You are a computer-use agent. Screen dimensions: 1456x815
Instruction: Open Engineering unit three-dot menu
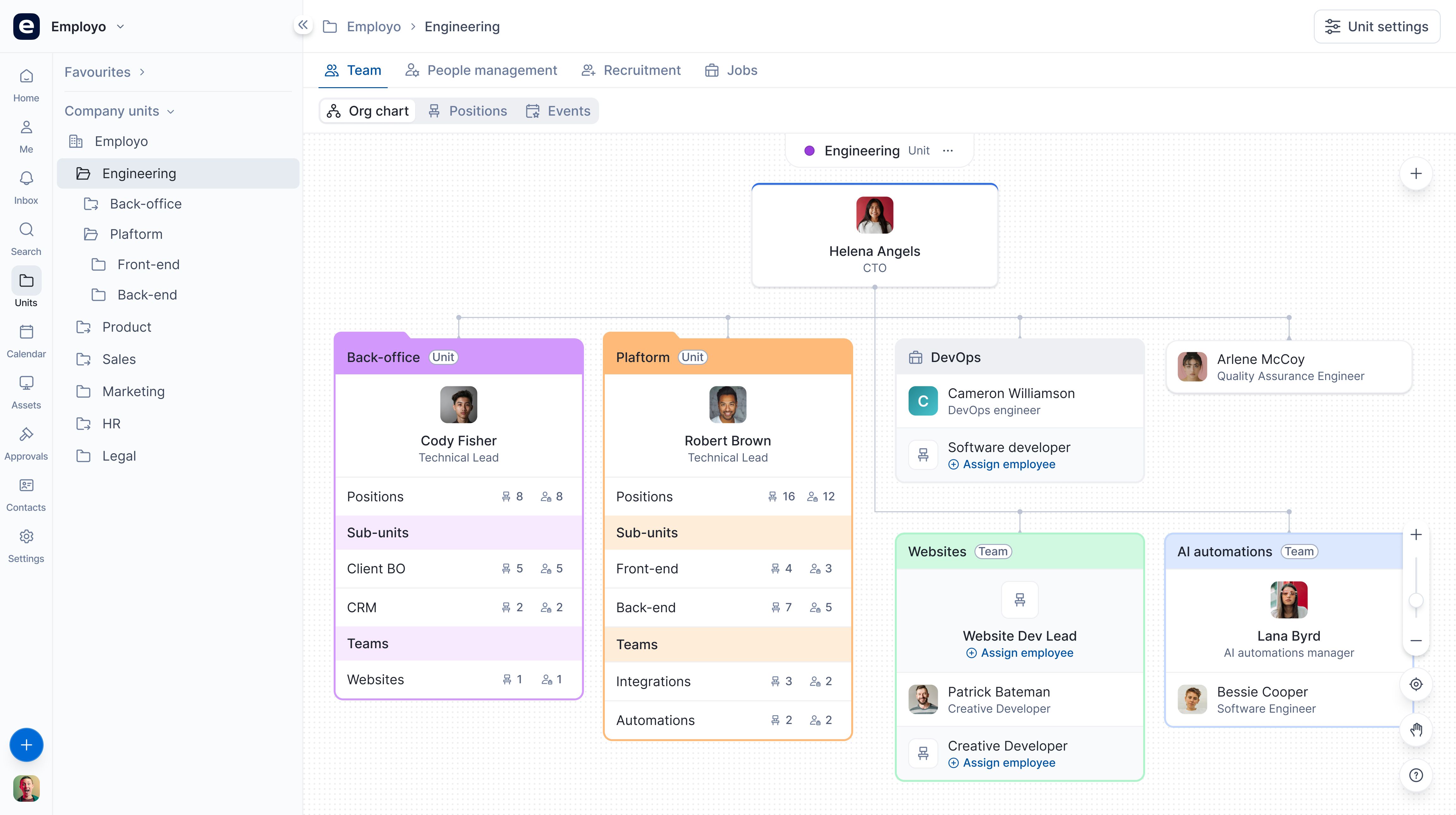948,150
